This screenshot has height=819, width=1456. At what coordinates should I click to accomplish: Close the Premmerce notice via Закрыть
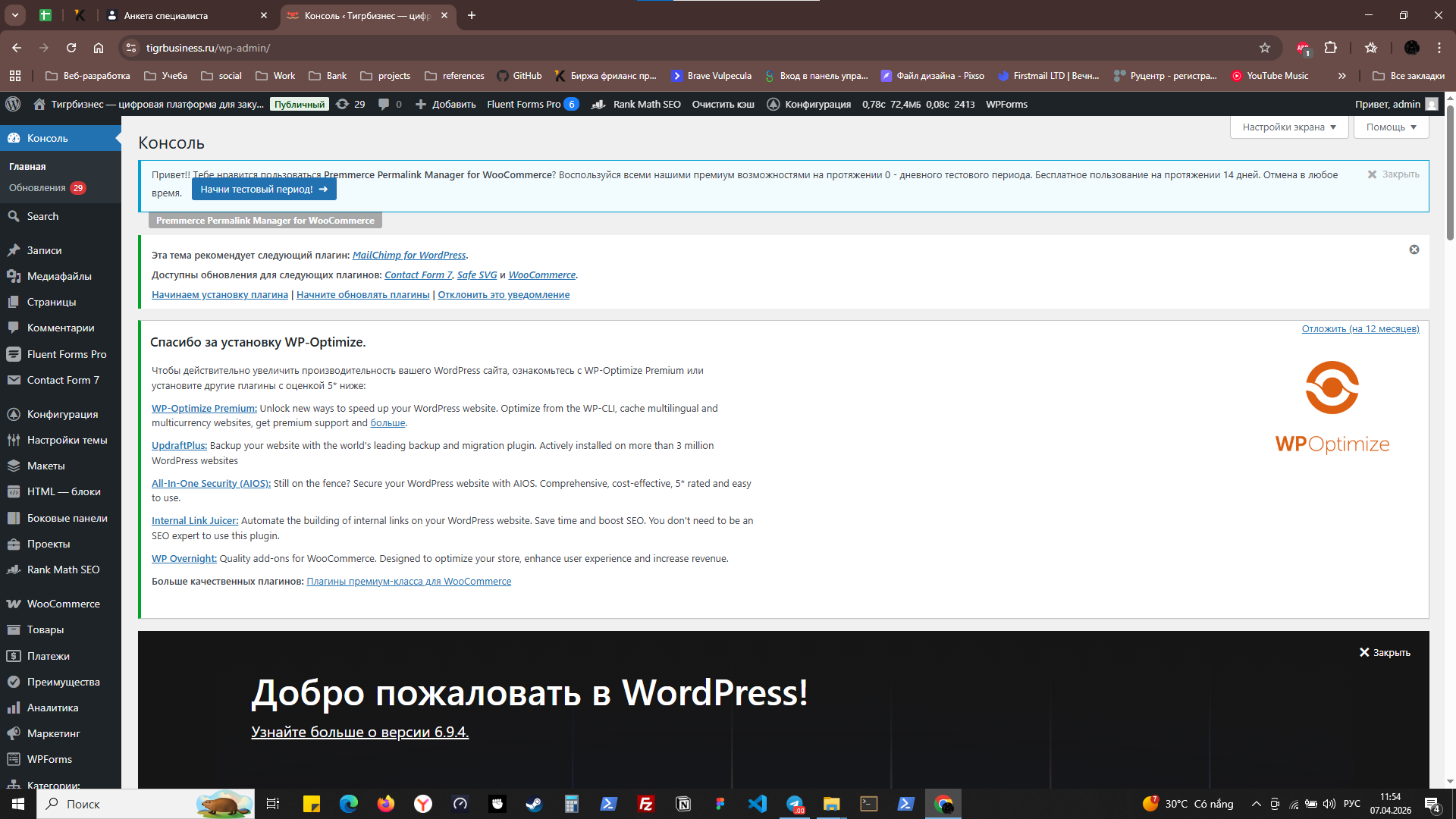tap(1393, 174)
